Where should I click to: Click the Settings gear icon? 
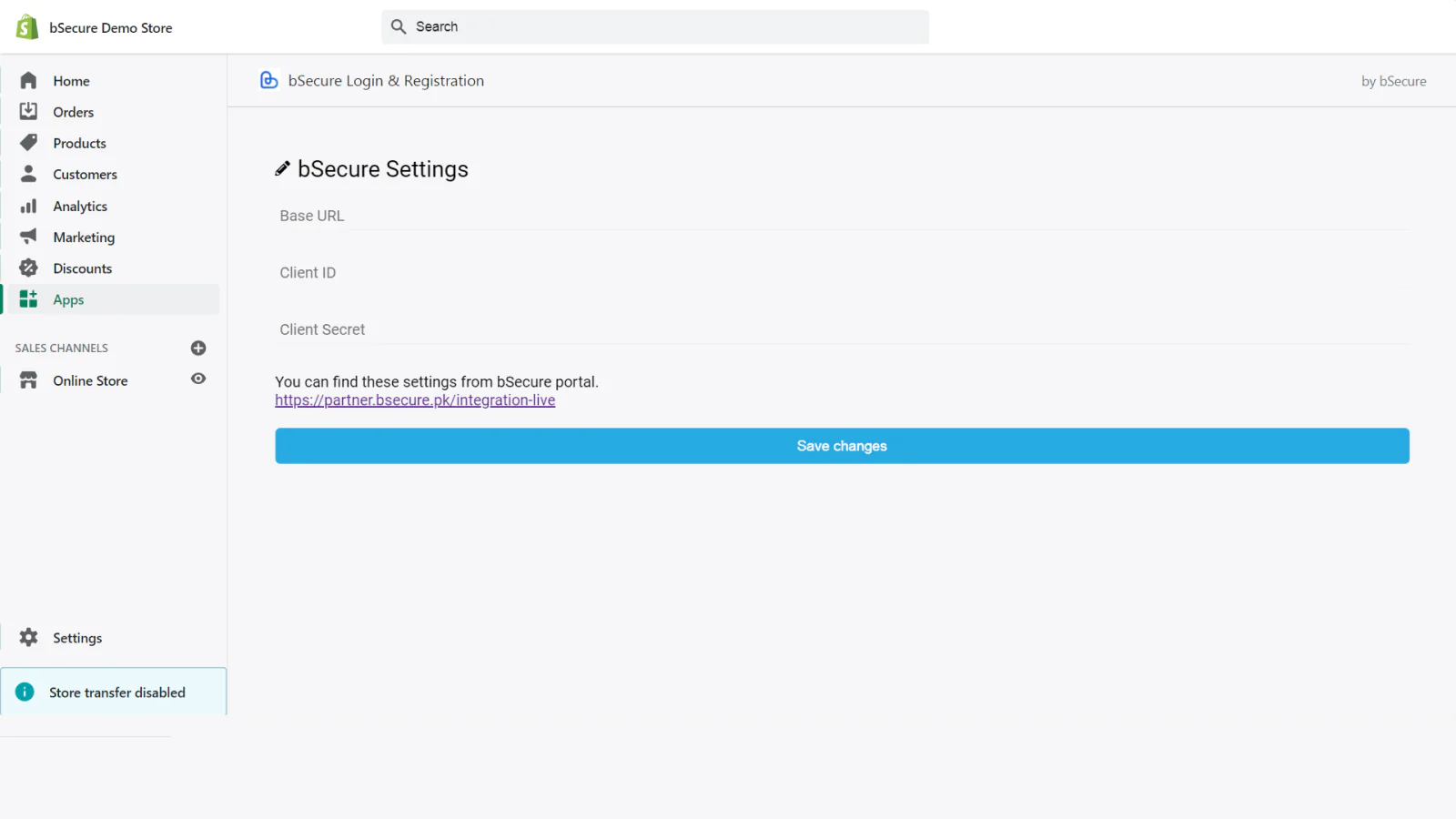[28, 638]
